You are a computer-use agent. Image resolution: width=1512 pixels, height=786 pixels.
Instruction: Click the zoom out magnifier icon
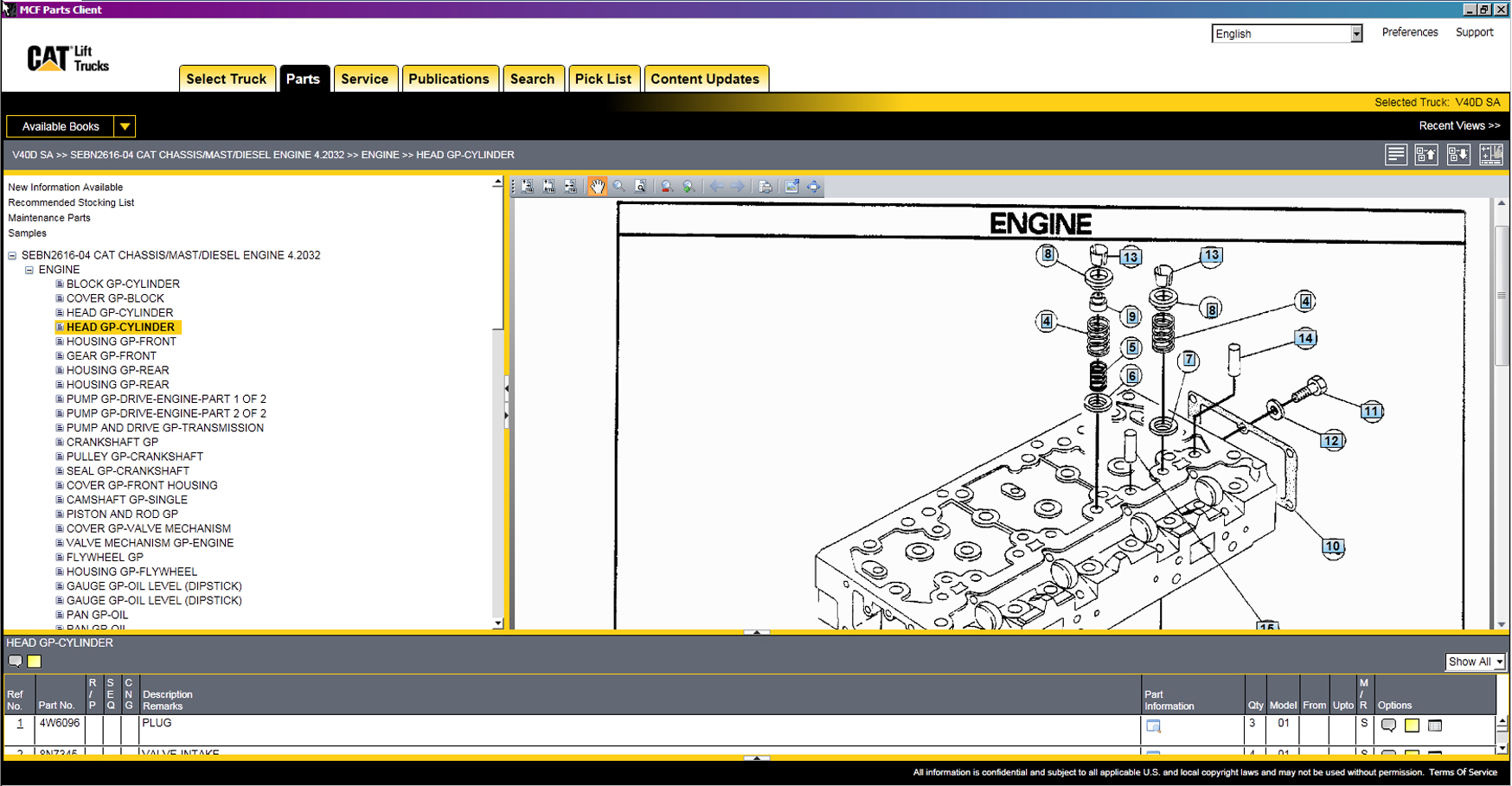coord(666,187)
